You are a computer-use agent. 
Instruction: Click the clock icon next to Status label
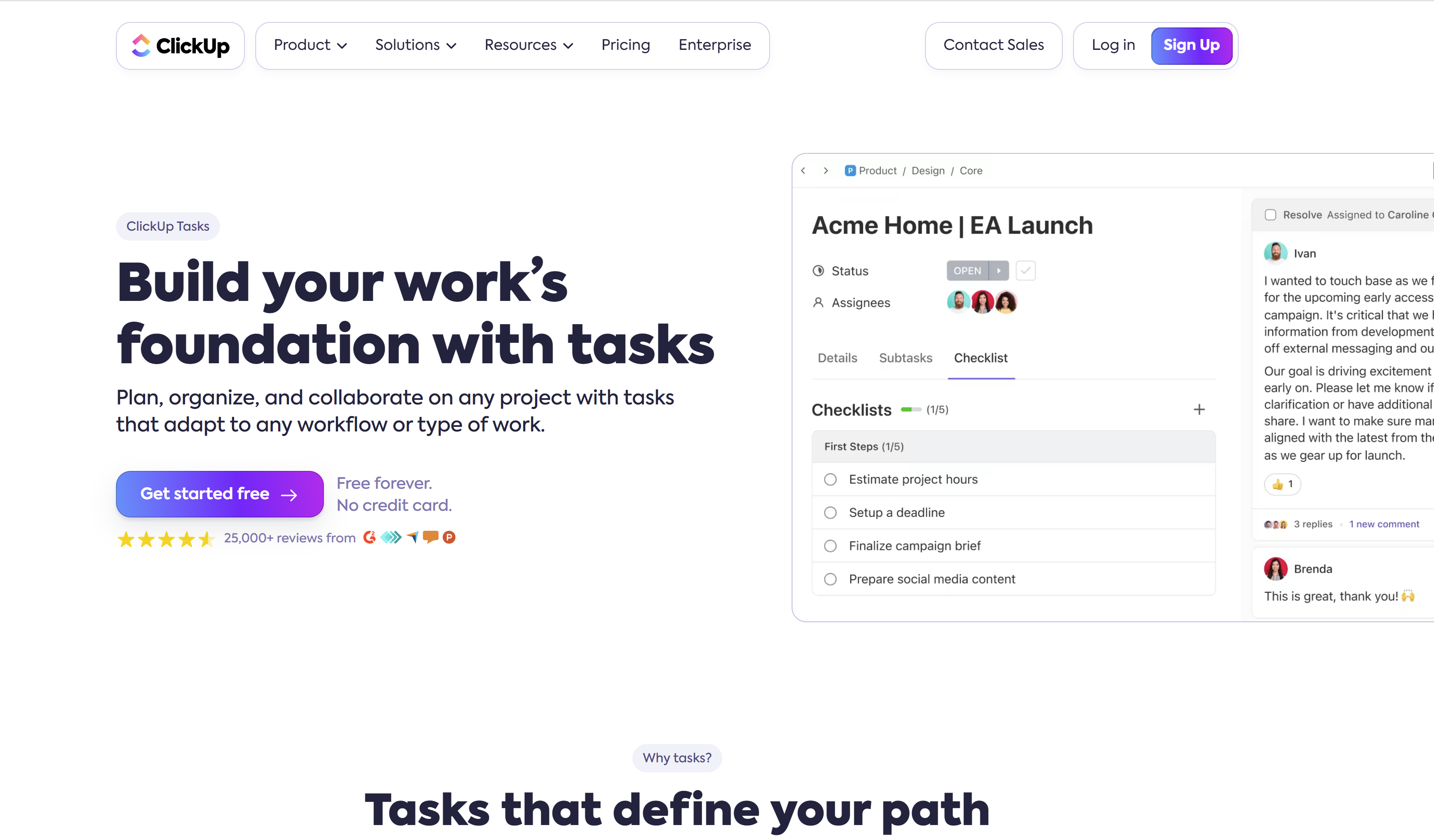coord(819,270)
